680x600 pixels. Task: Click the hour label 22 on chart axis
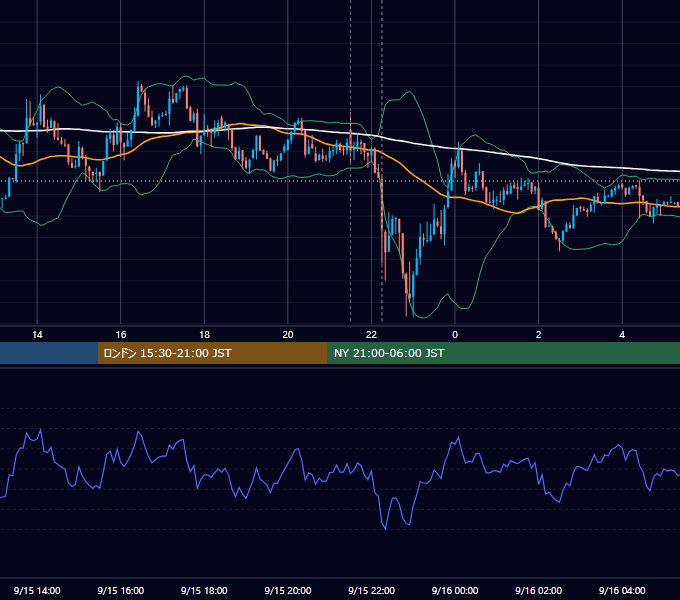pyautogui.click(x=371, y=335)
